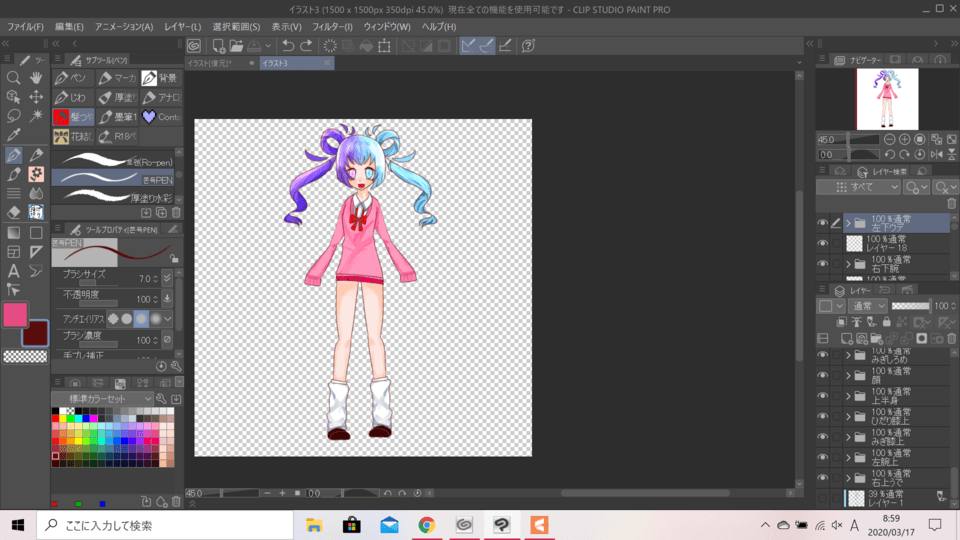The image size is (960, 540).
Task: Click the New canvas icon
Action: pyautogui.click(x=218, y=46)
